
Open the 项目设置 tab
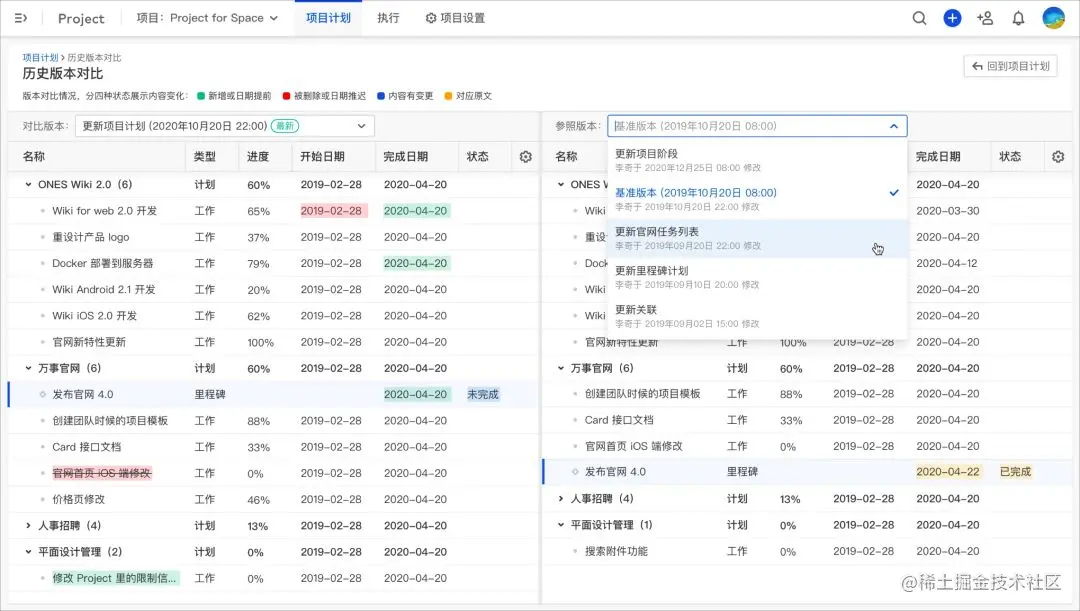point(455,18)
